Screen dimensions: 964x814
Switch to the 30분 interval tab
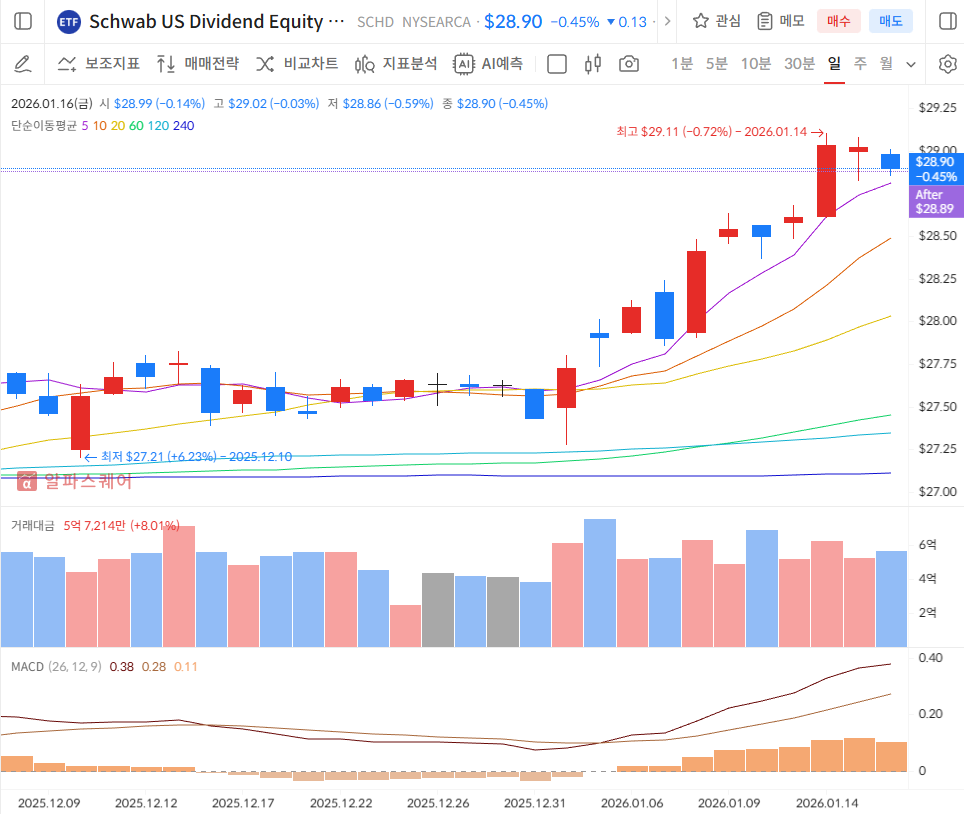click(x=799, y=64)
